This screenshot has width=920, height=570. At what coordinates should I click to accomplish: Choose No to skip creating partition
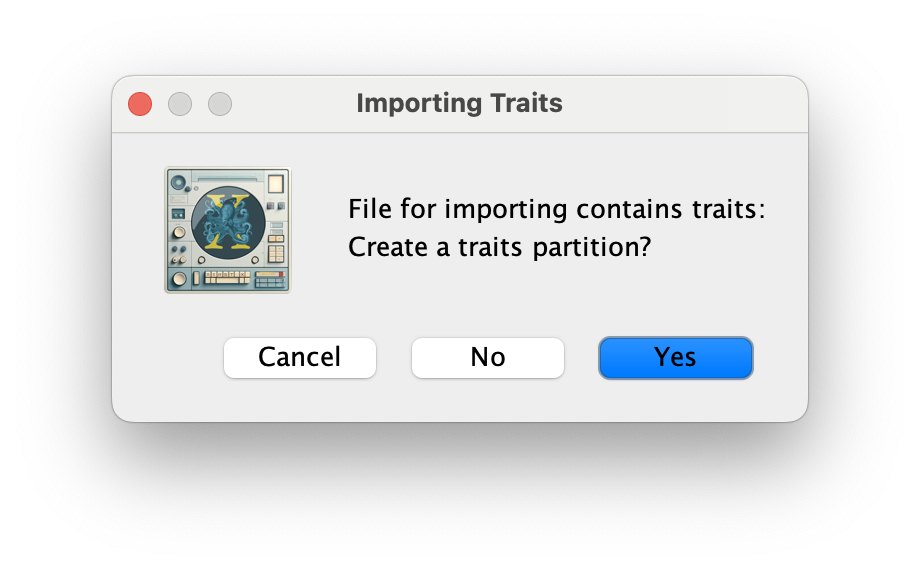pos(488,357)
